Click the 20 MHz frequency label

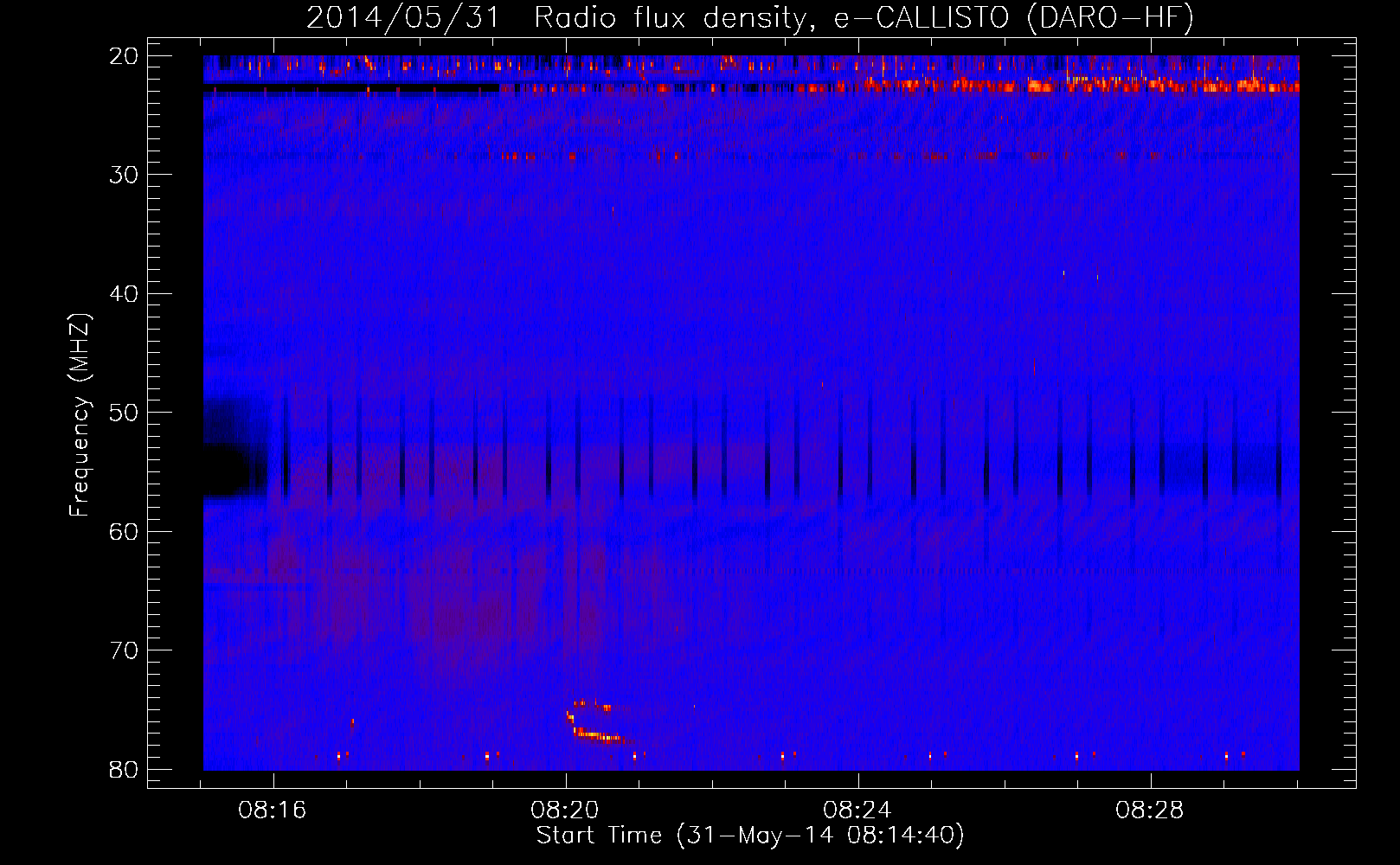click(124, 56)
